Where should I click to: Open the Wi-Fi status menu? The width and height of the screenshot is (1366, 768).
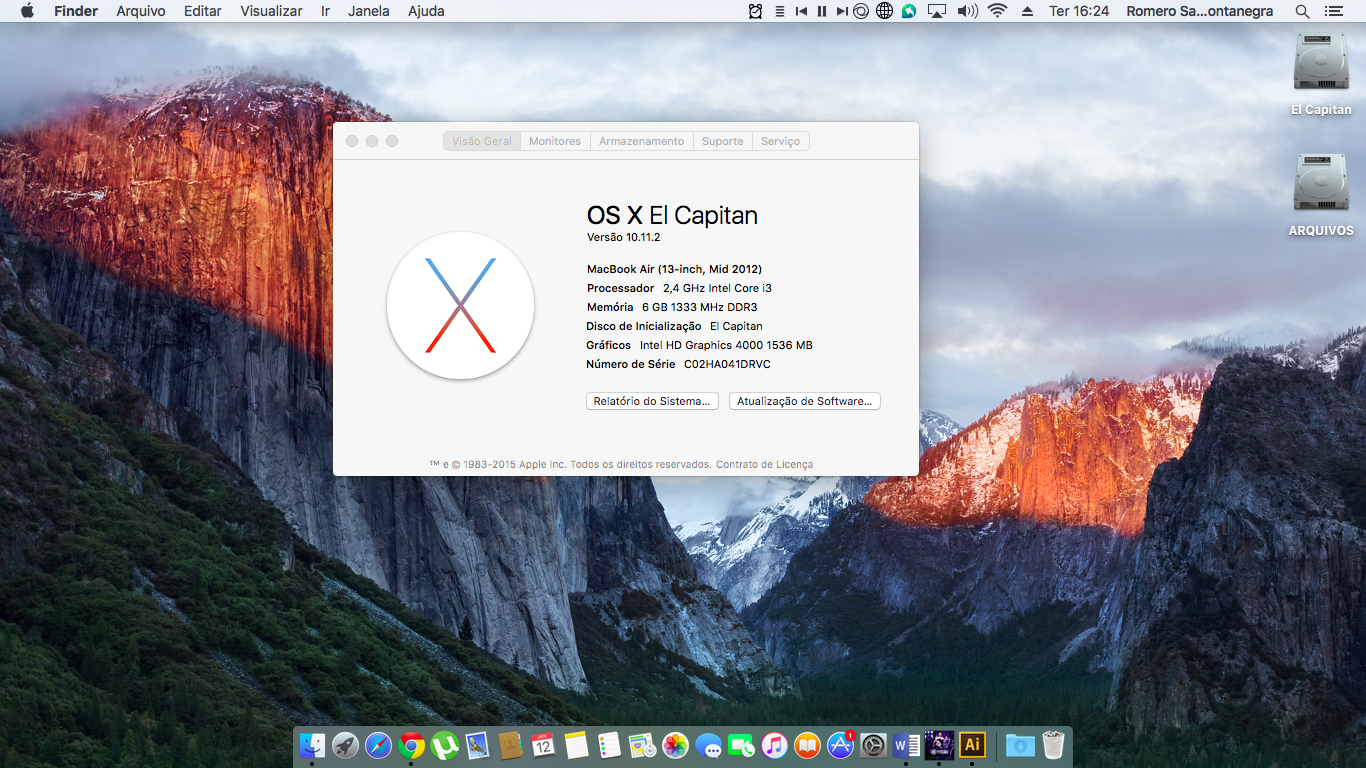point(996,11)
